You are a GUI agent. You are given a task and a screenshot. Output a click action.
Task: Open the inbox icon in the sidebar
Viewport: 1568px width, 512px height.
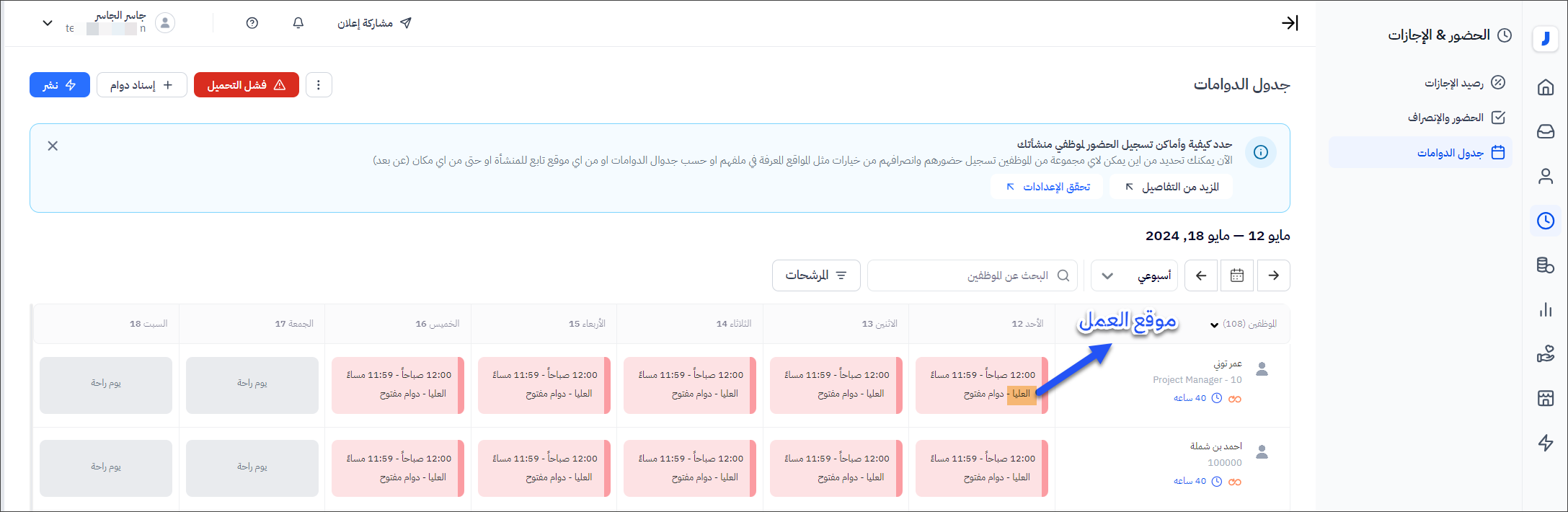[1545, 132]
